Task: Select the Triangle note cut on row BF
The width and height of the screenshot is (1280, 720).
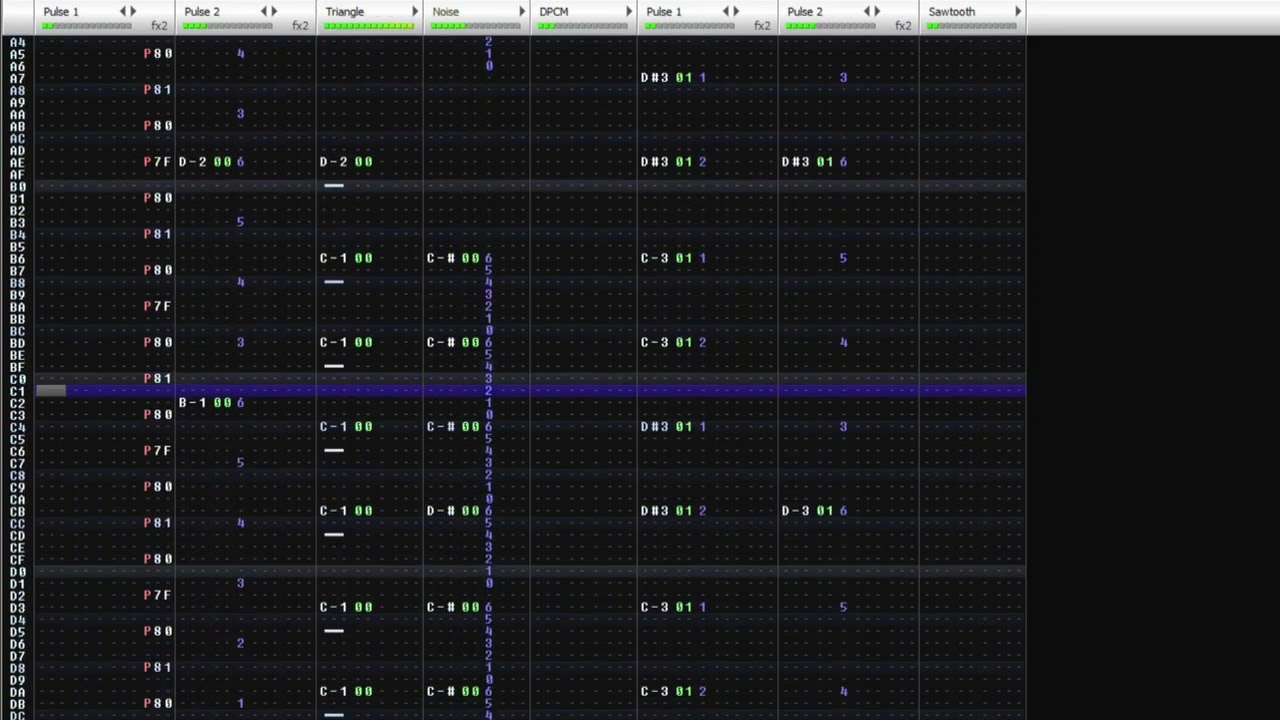Action: pos(334,366)
